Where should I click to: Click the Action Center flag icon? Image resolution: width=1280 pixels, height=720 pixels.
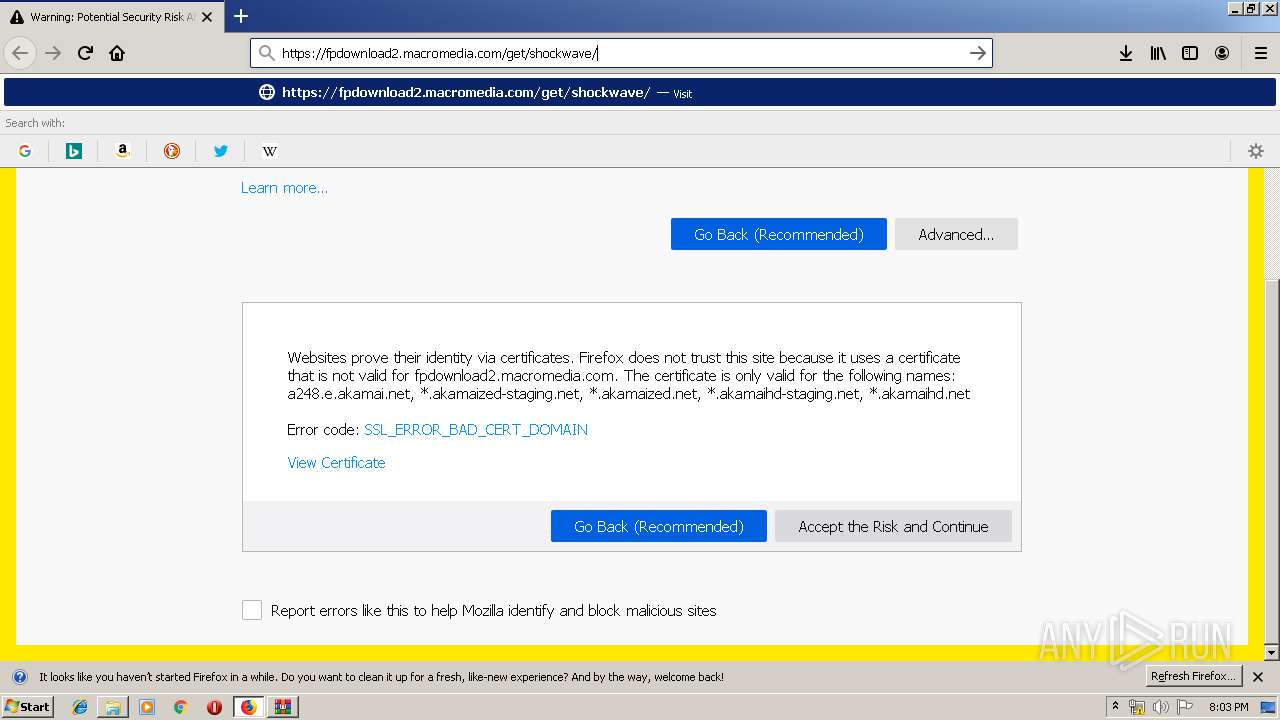point(1185,707)
